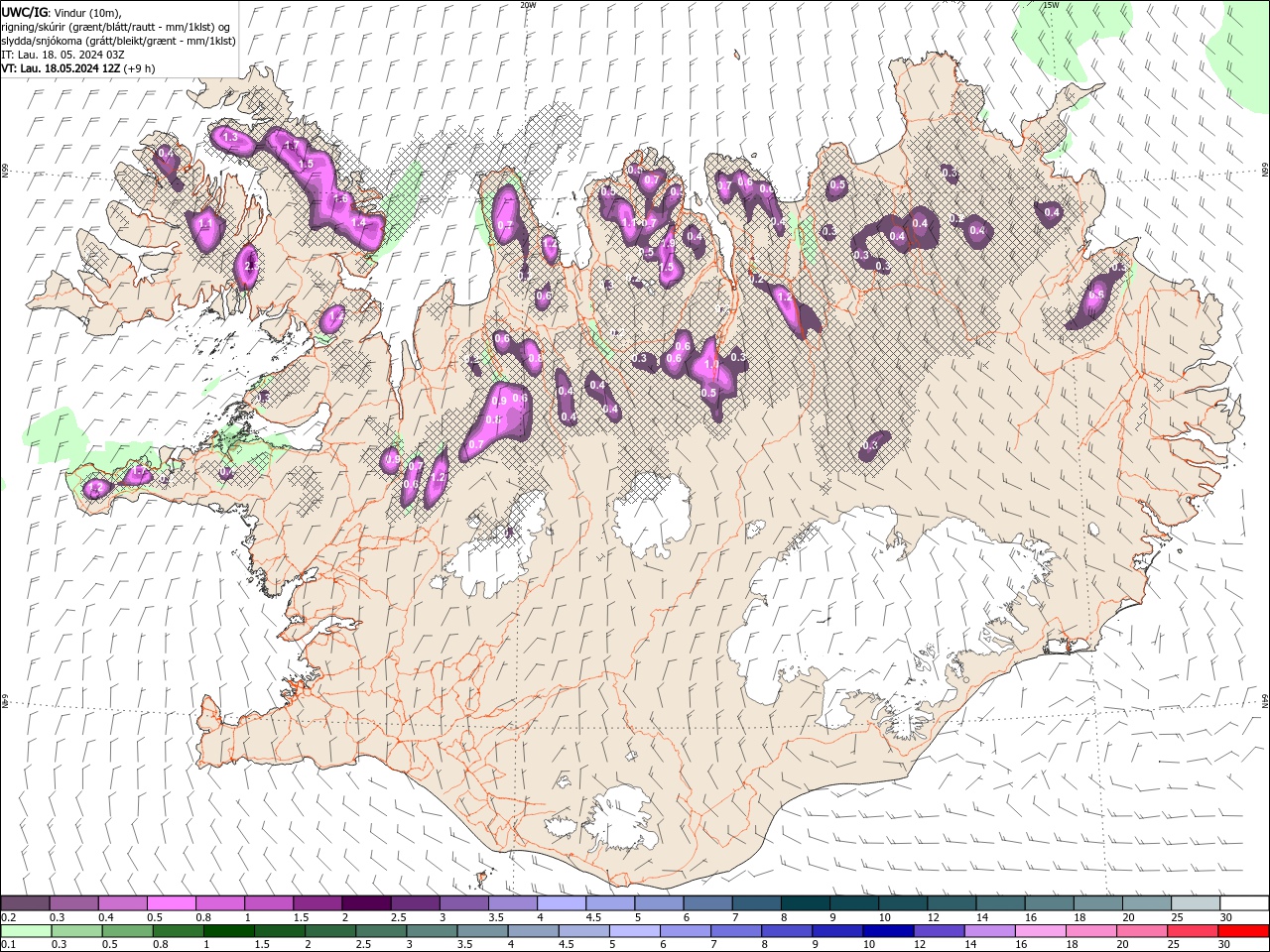The width and height of the screenshot is (1270, 952).
Task: Click the '0.1' label on the rain scale
Action: [x=8, y=944]
